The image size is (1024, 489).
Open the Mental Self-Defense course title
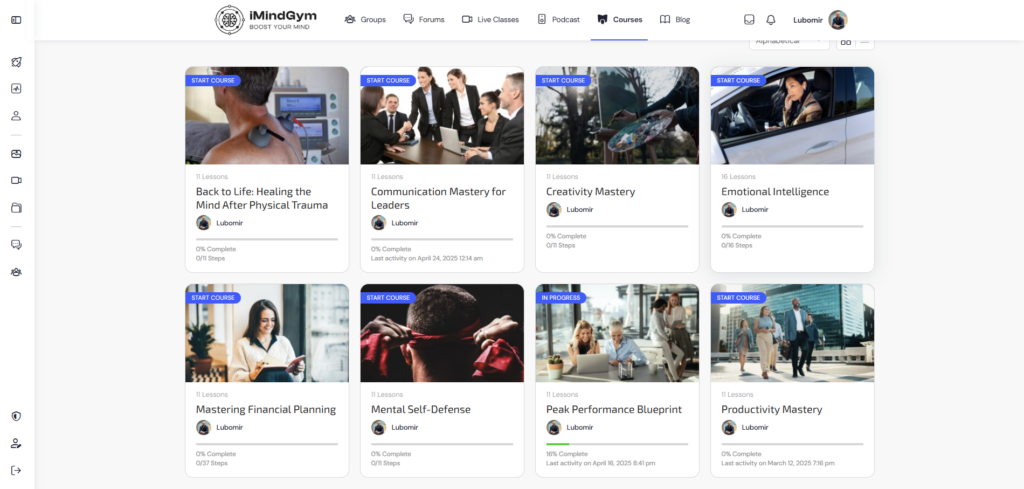pos(420,409)
